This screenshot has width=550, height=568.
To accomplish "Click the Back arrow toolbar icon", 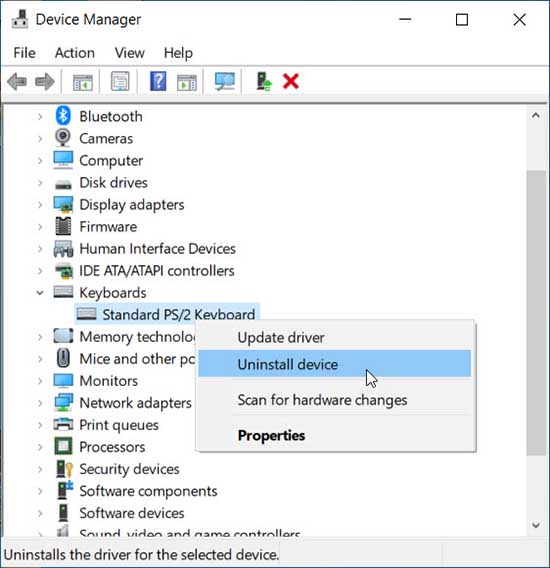I will (x=17, y=81).
